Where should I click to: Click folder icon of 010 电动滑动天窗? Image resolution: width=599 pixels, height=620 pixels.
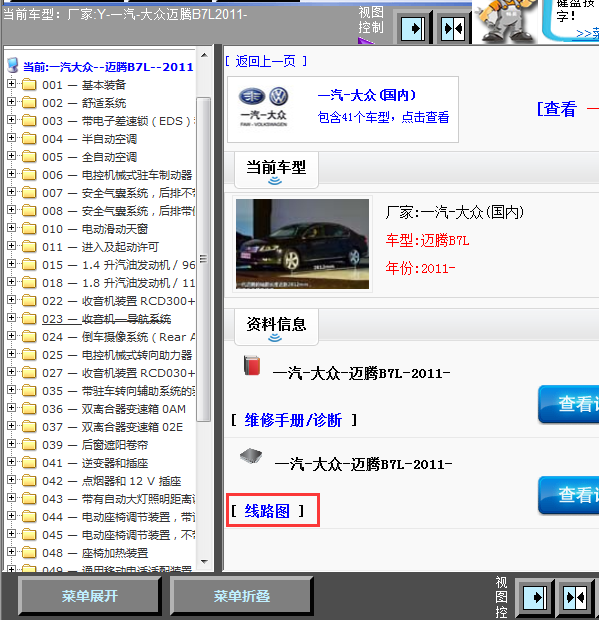pyautogui.click(x=29, y=229)
